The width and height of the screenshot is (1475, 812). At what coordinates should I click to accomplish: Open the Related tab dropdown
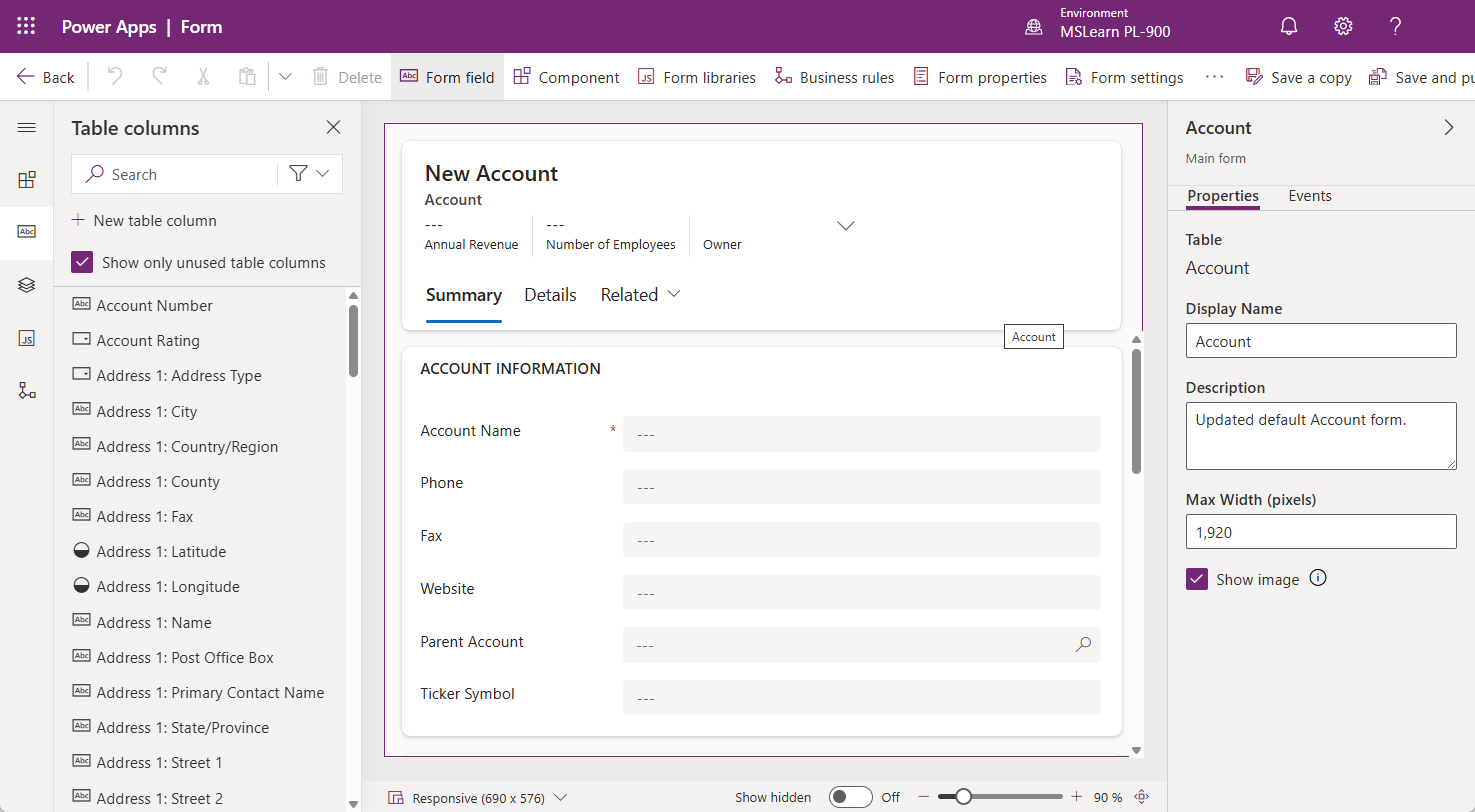(640, 295)
